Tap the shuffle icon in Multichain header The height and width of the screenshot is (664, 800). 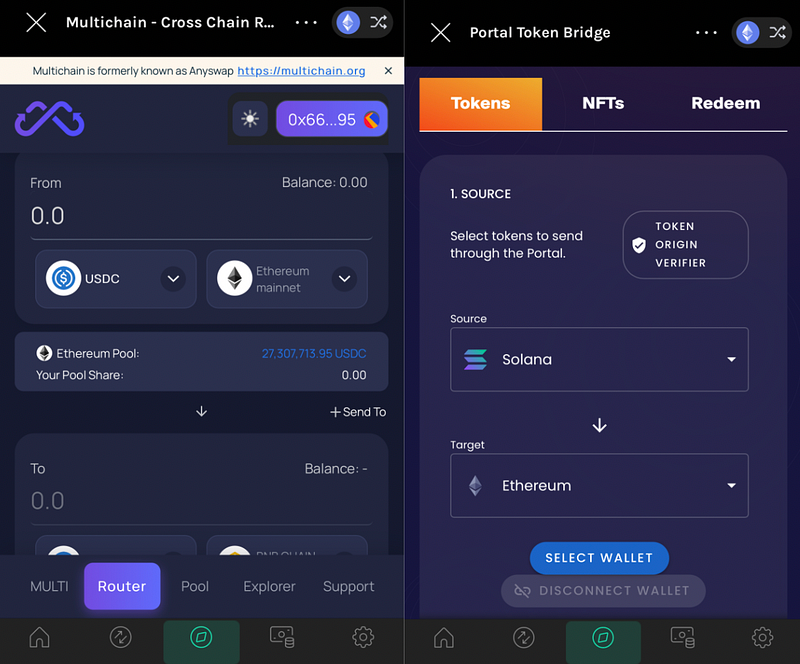(x=378, y=22)
